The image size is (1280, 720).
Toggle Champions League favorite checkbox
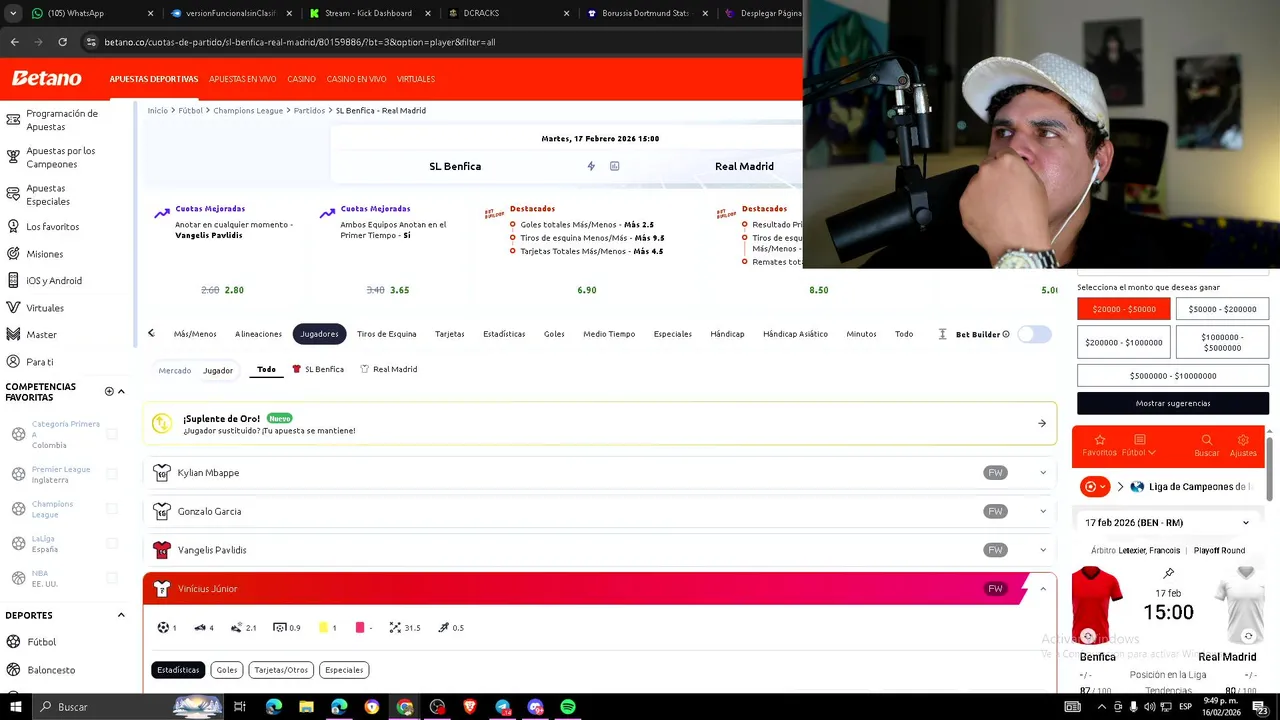112,509
